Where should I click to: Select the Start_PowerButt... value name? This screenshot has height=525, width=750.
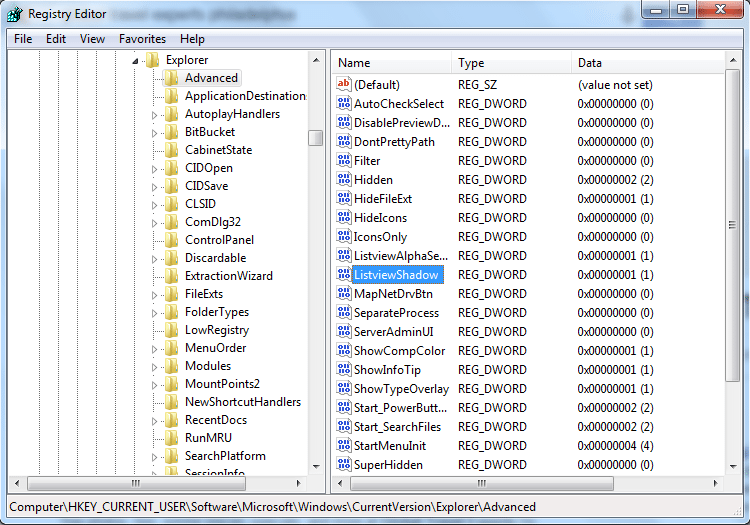[400, 408]
